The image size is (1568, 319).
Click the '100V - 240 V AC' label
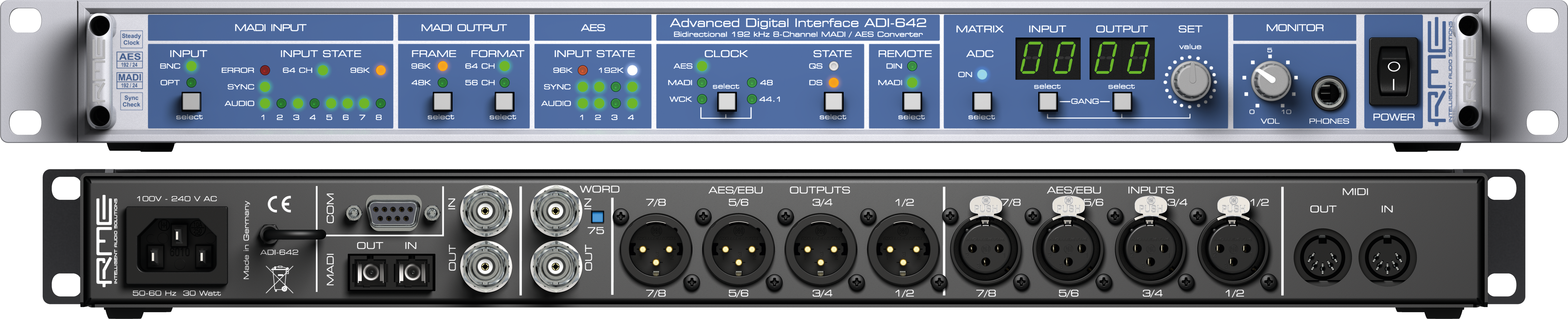click(176, 198)
